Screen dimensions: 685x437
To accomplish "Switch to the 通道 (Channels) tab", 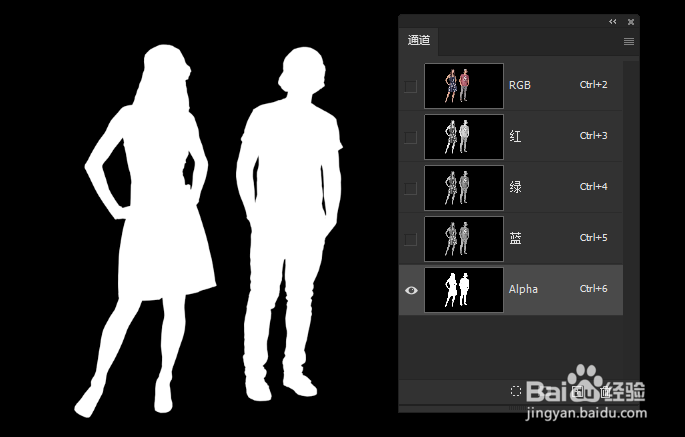I will click(x=419, y=41).
